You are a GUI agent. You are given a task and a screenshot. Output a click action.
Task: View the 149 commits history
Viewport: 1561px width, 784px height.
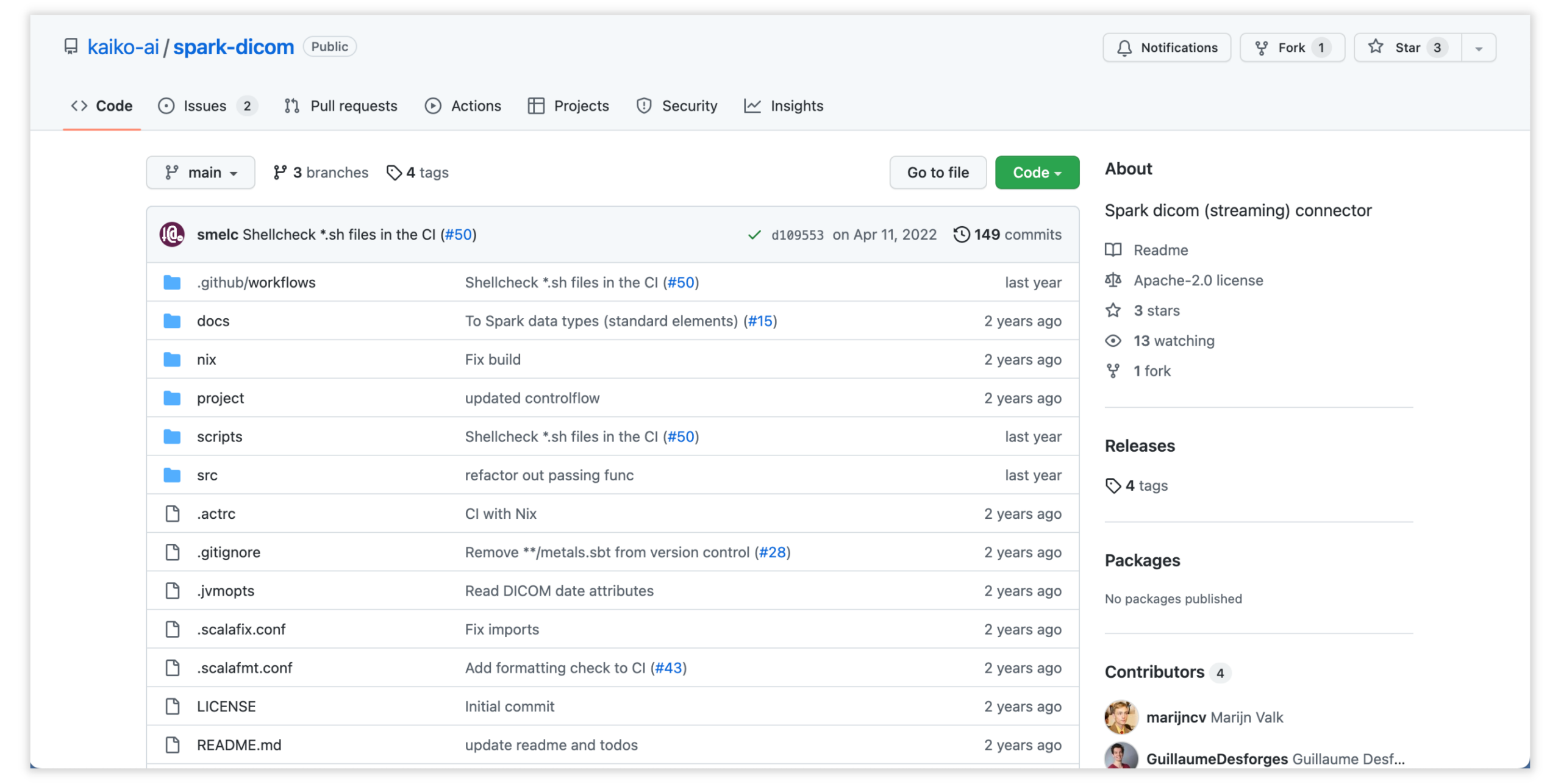pos(1007,234)
